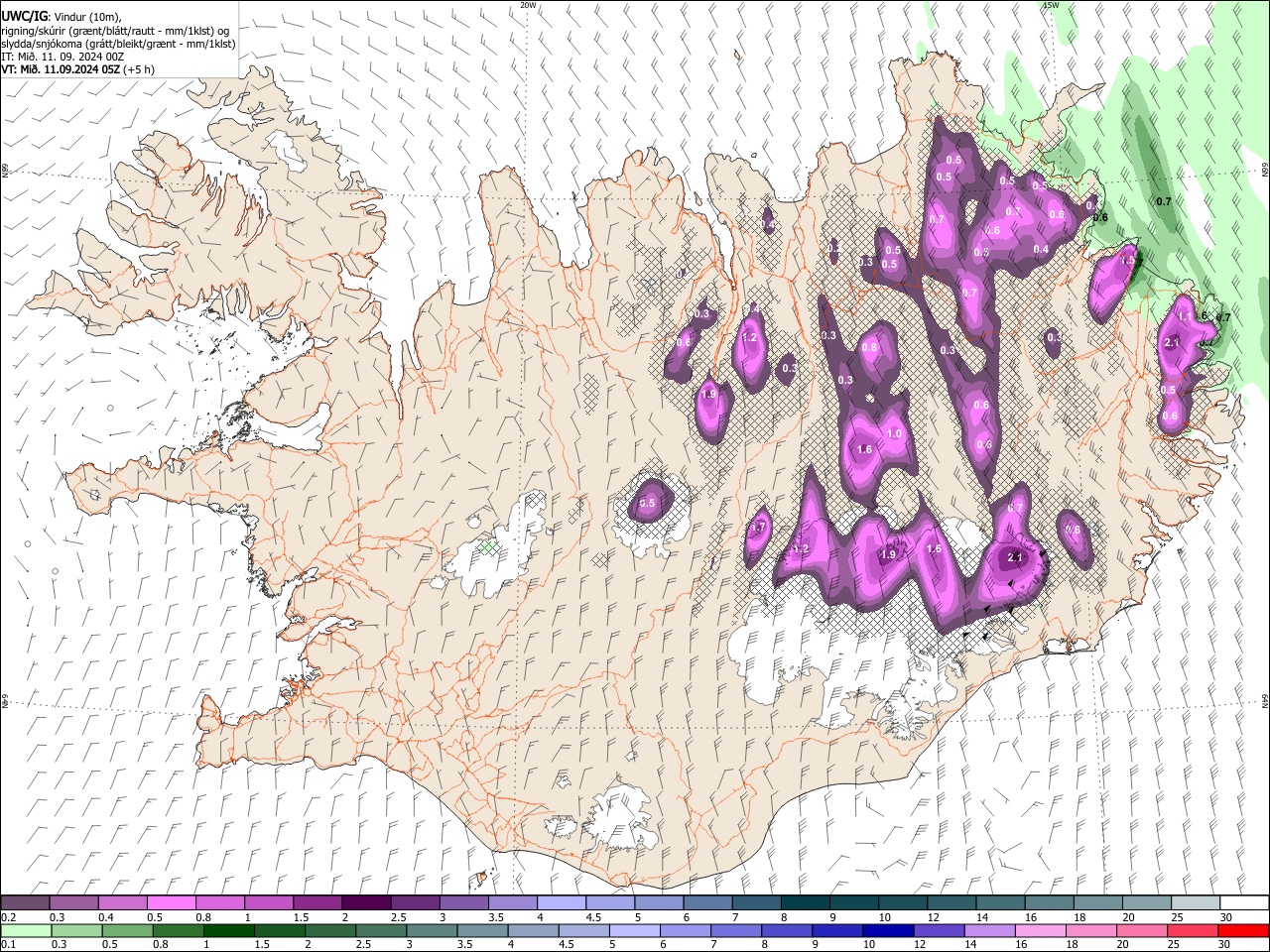Click the 1.0 precipitation value on the map

click(894, 434)
